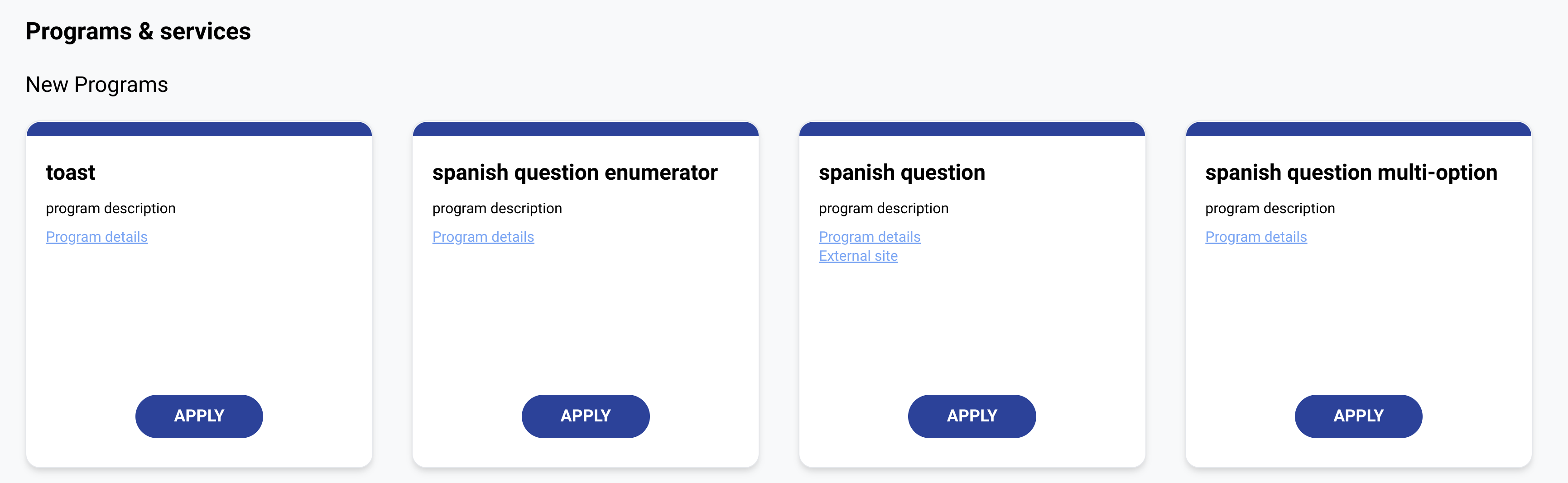Image resolution: width=1568 pixels, height=483 pixels.
Task: Visit the External site link for spanish question
Action: (858, 256)
